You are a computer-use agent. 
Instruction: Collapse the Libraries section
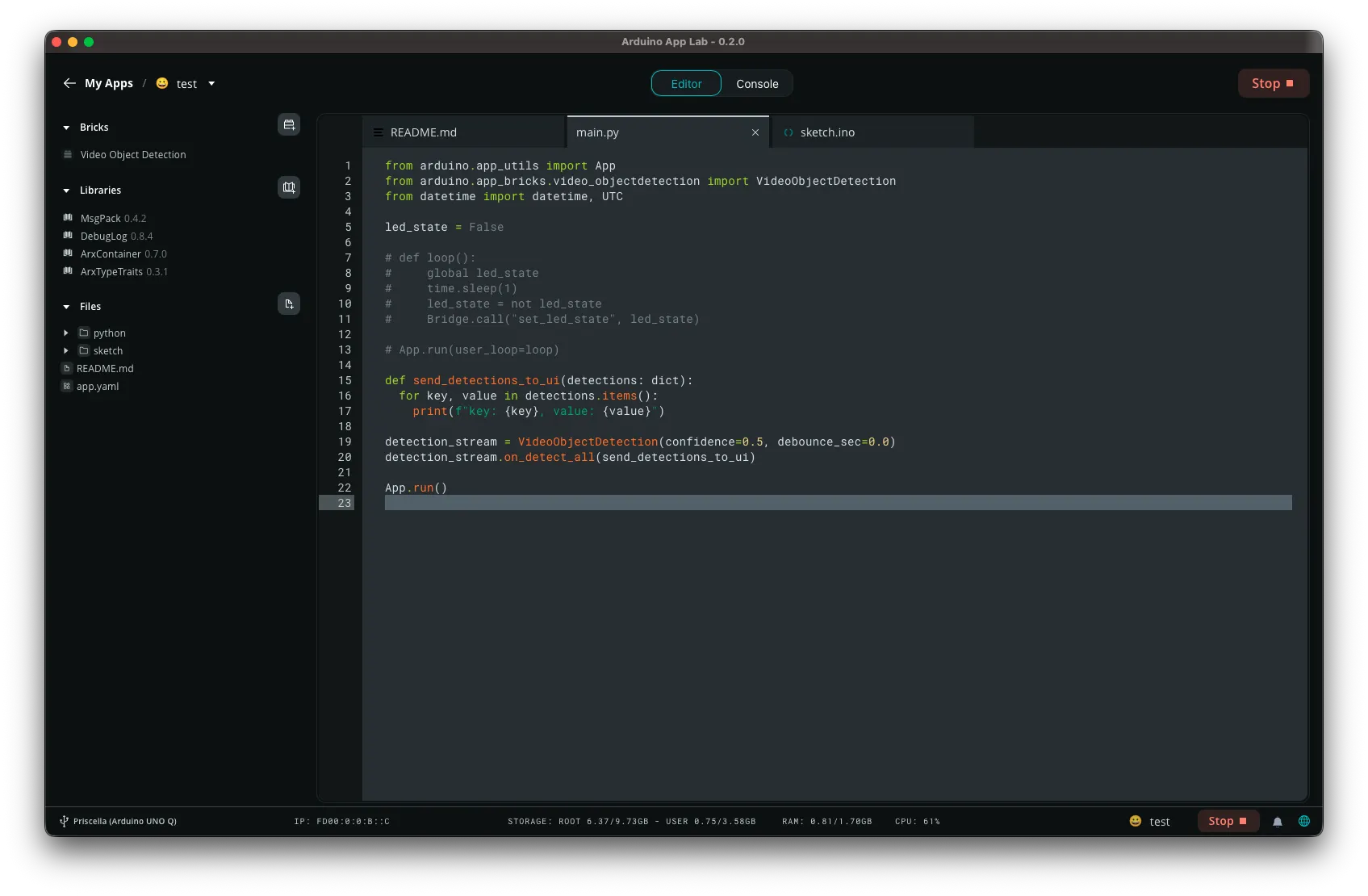66,191
